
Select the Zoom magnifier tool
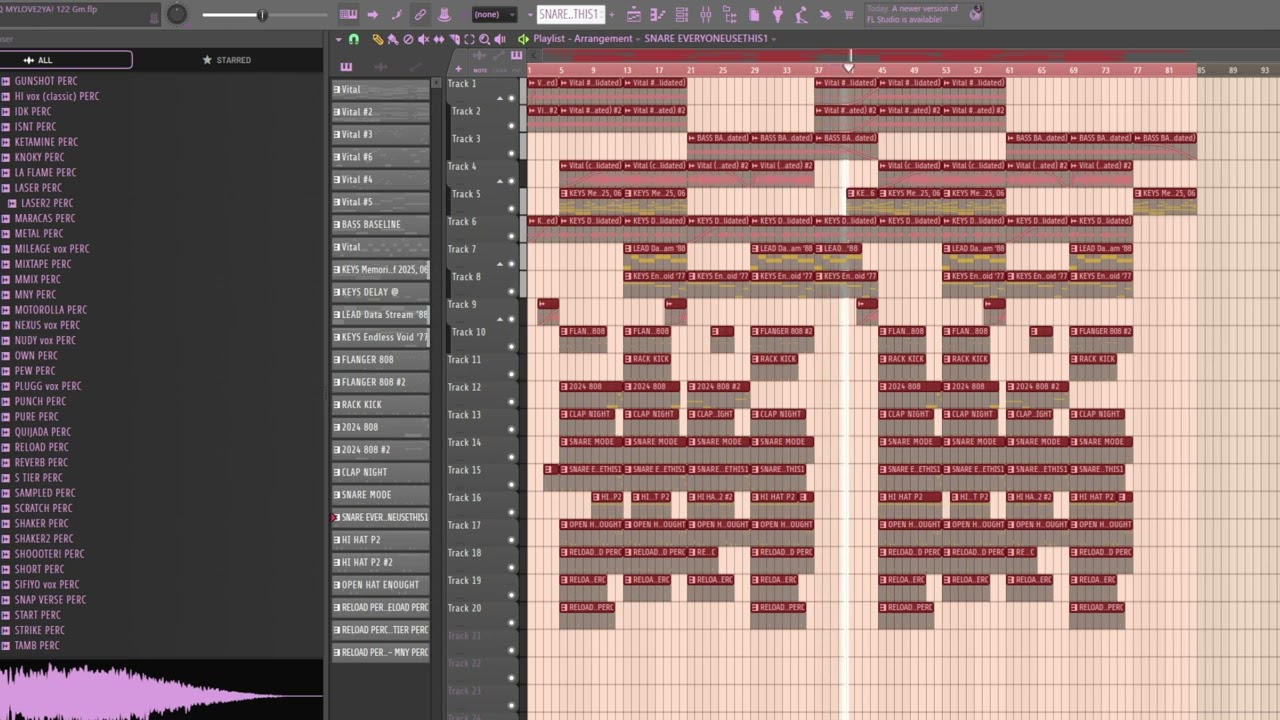click(484, 39)
